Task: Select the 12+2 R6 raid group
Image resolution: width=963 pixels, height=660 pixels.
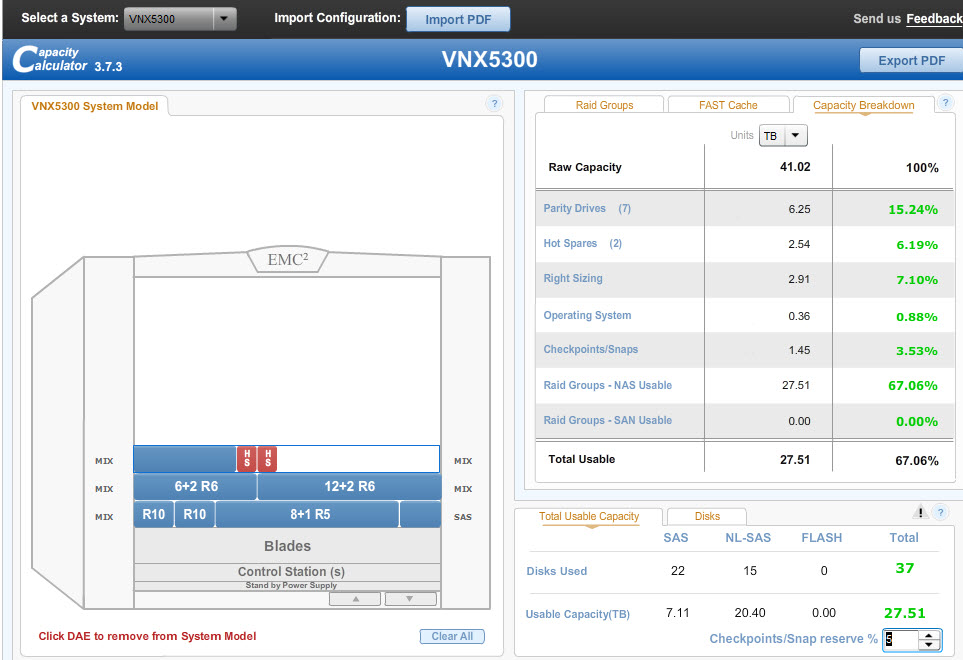Action: click(349, 486)
